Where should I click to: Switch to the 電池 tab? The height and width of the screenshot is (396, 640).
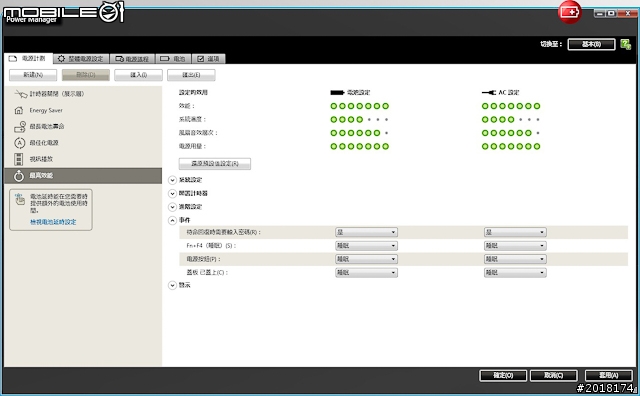(173, 59)
